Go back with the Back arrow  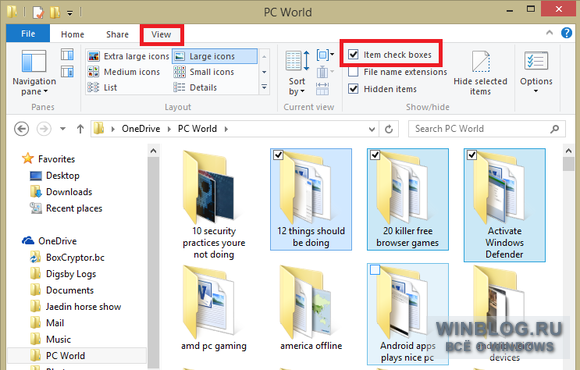[21, 129]
